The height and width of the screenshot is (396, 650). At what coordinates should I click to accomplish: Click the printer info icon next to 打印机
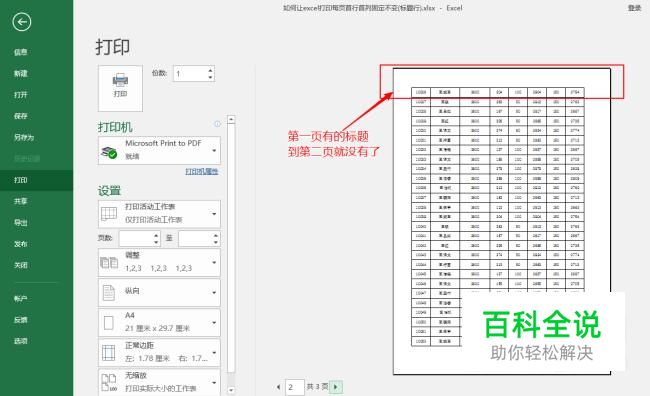tap(217, 124)
